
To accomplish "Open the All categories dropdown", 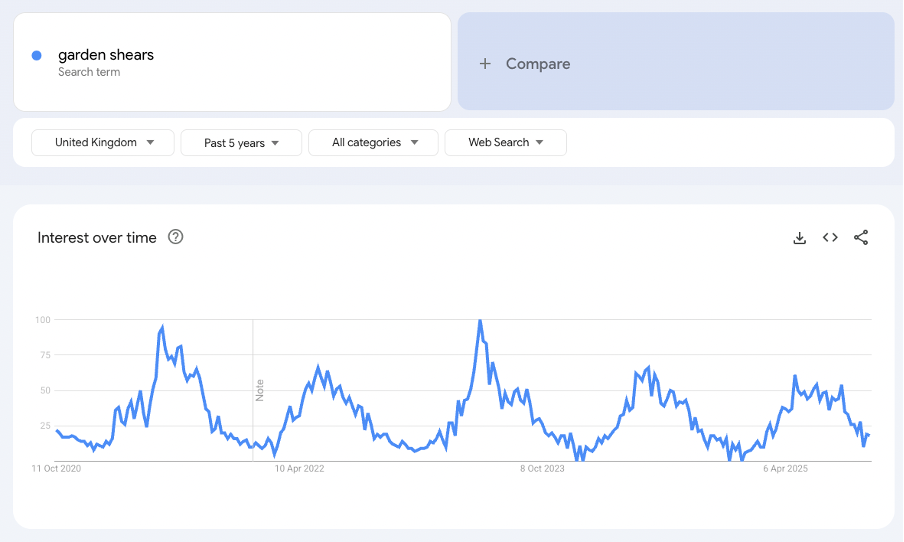I will pyautogui.click(x=373, y=143).
